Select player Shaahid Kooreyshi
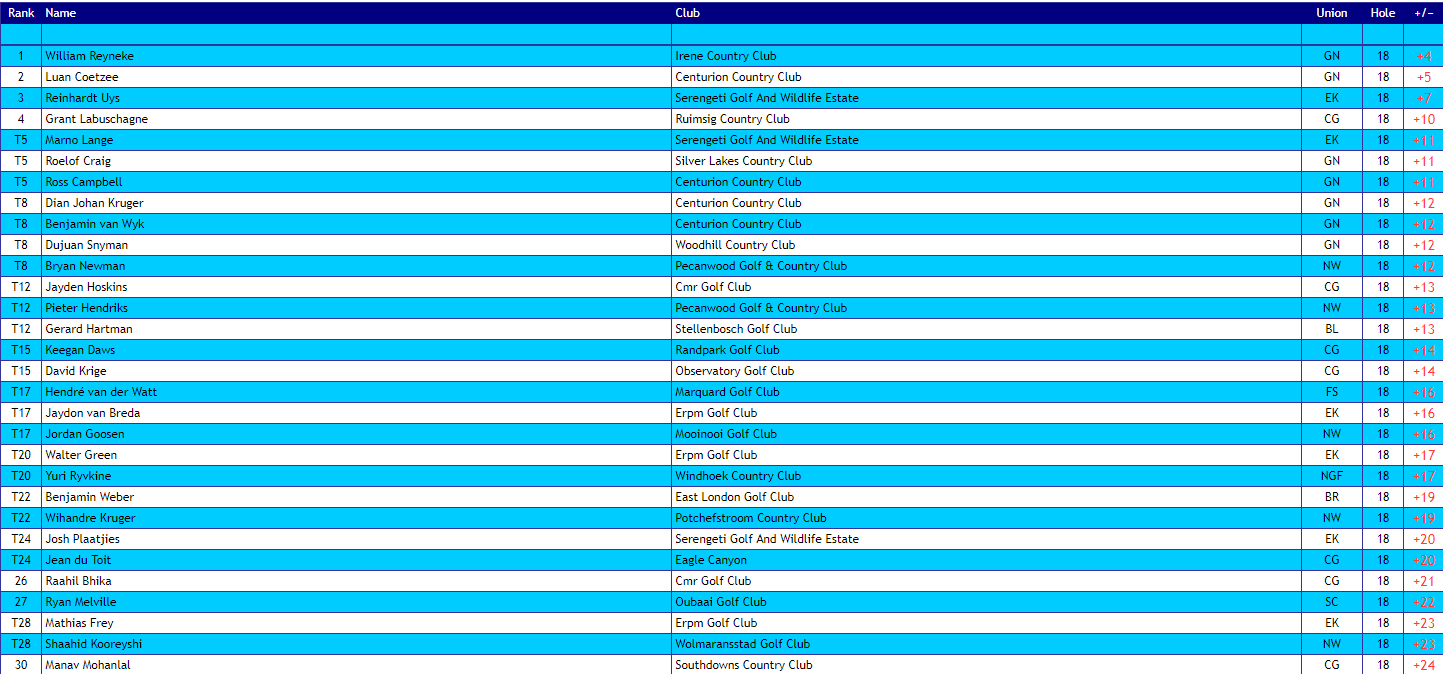 coord(93,644)
